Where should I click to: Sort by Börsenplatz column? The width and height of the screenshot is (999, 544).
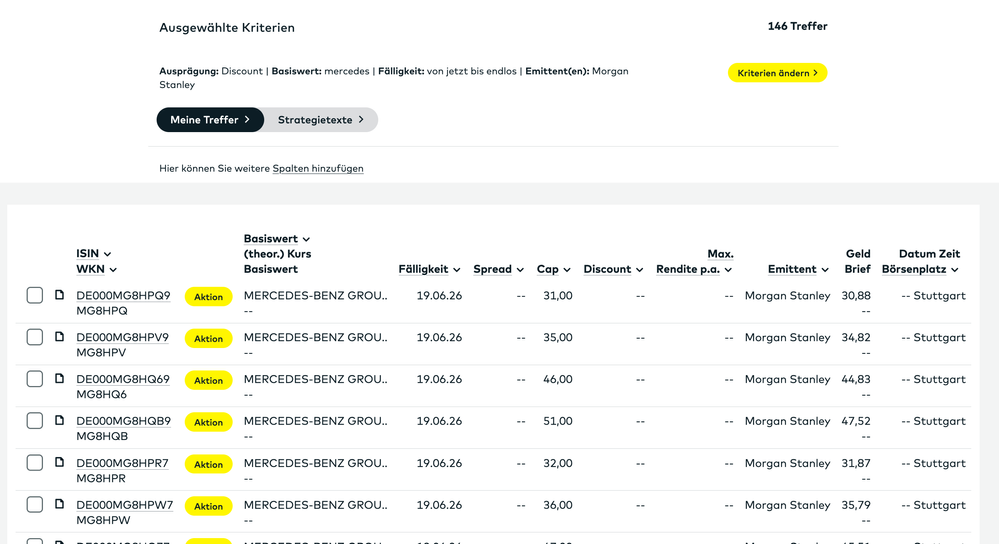pos(921,269)
